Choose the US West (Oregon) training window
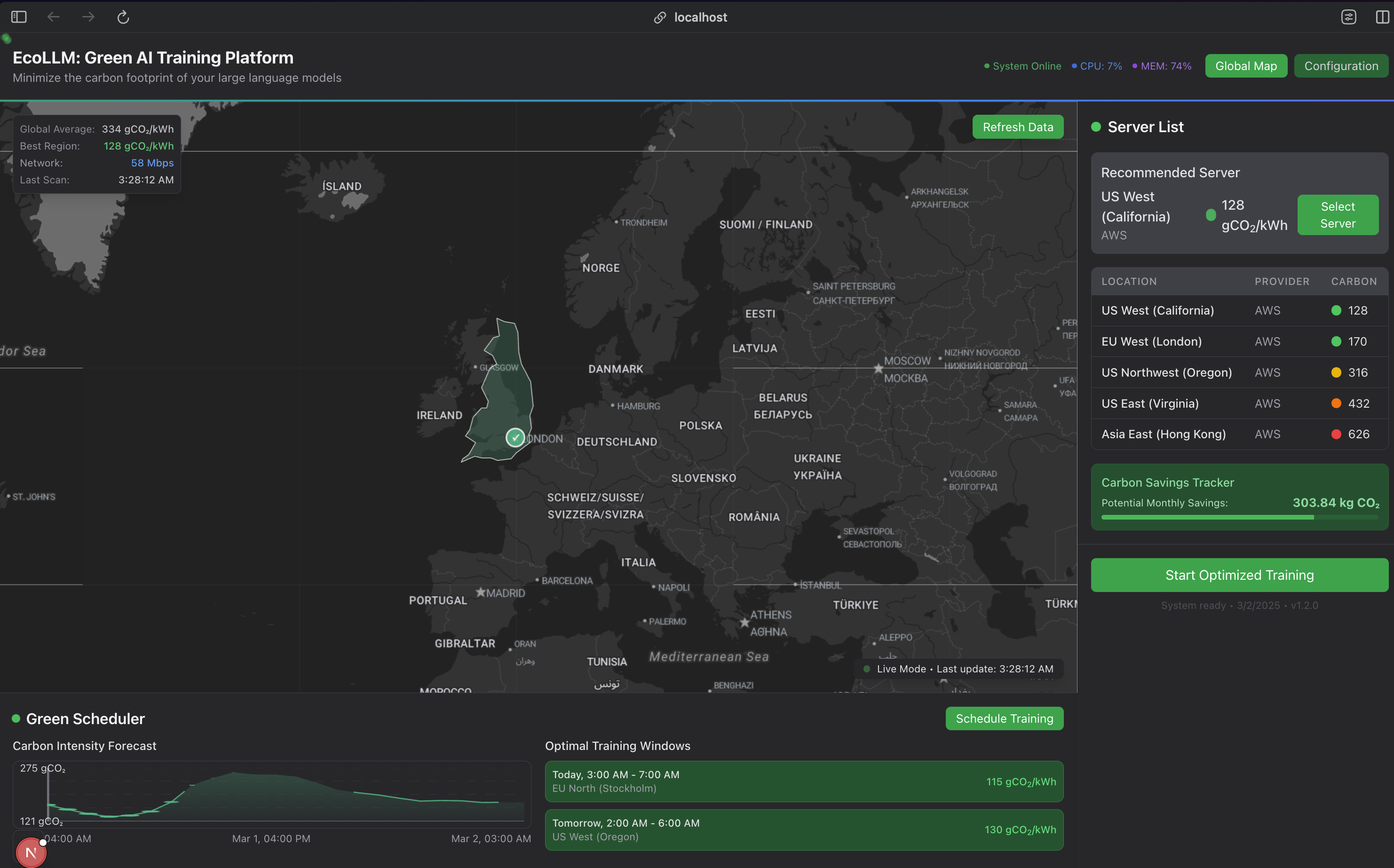Screen dimensions: 1394x868 pos(804,829)
